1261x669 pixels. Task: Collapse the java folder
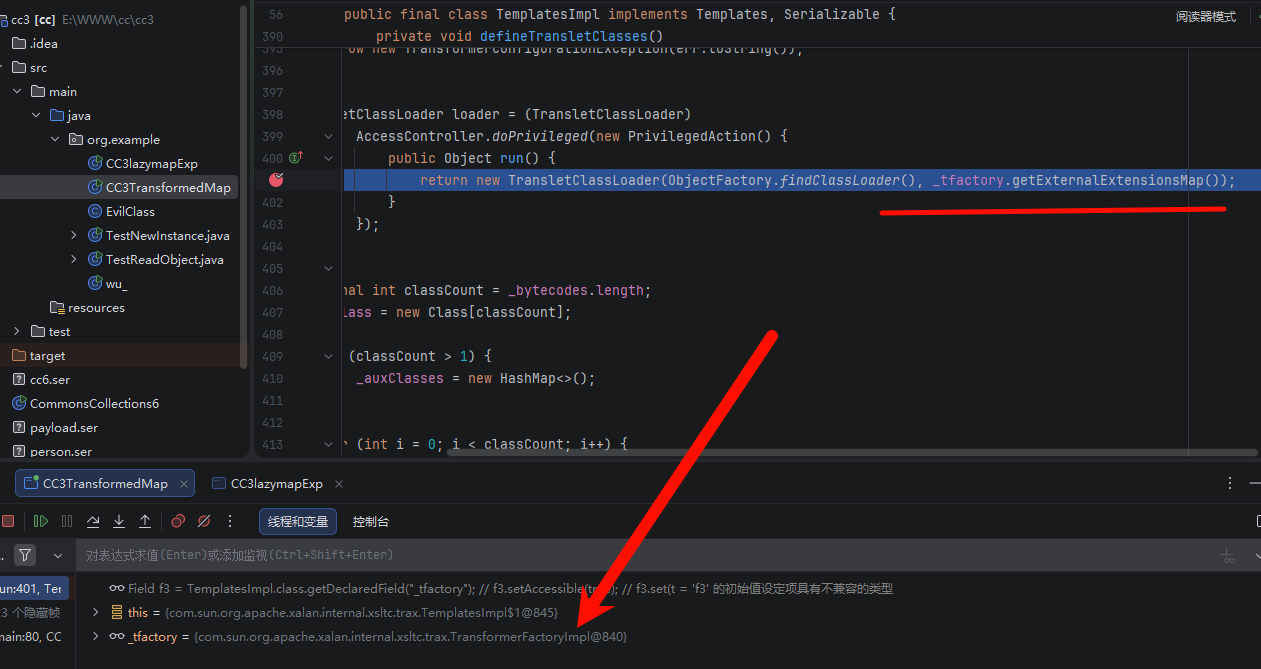click(36, 115)
